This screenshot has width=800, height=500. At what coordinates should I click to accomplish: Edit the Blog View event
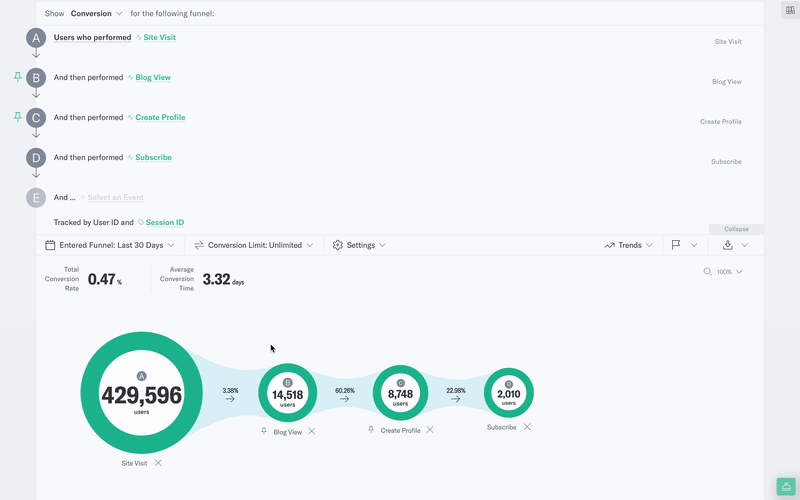pyautogui.click(x=153, y=78)
